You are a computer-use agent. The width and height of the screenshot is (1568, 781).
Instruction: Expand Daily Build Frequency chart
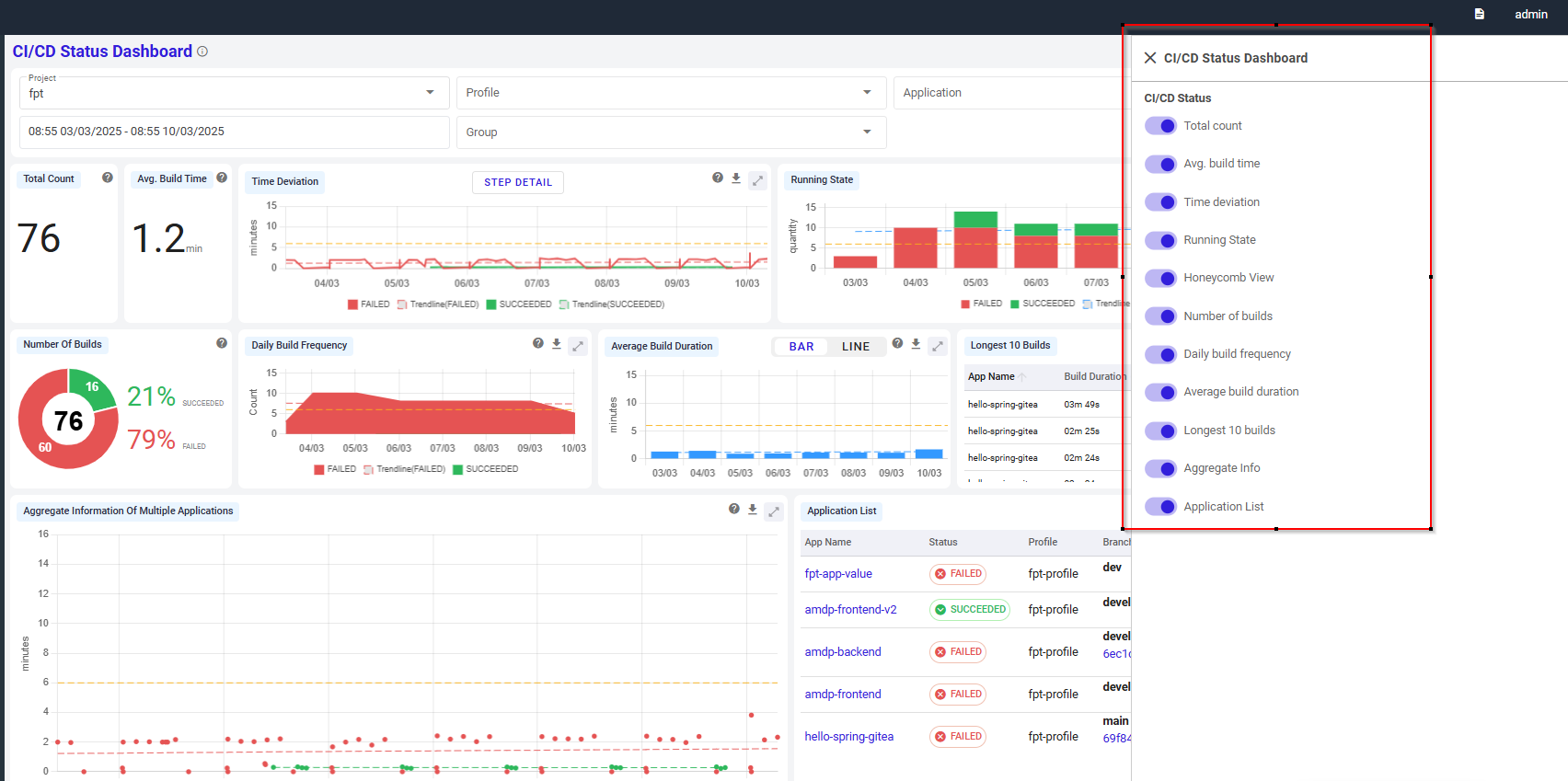point(578,346)
